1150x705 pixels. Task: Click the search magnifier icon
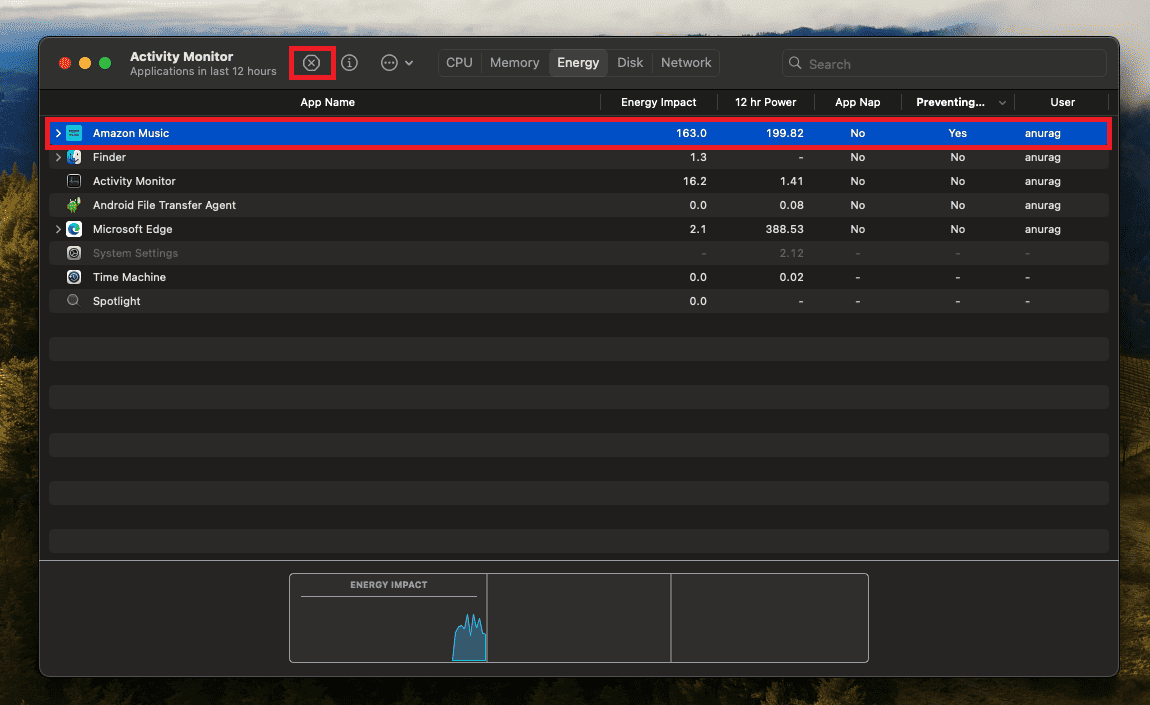pos(795,64)
